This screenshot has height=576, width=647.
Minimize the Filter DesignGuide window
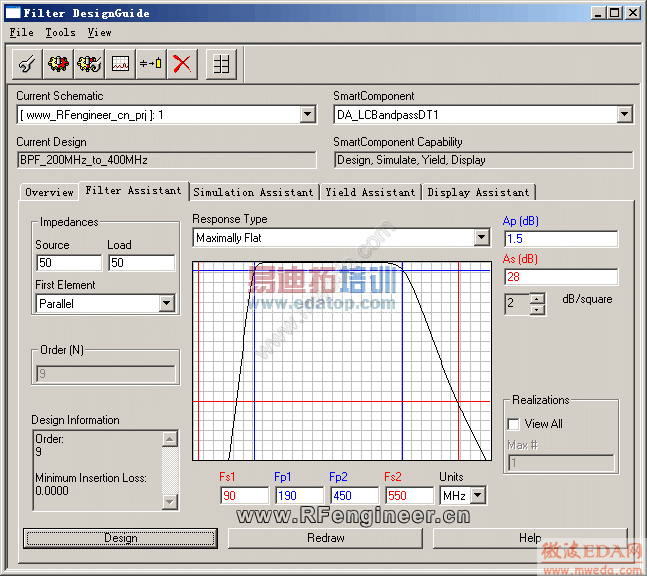(x=598, y=13)
